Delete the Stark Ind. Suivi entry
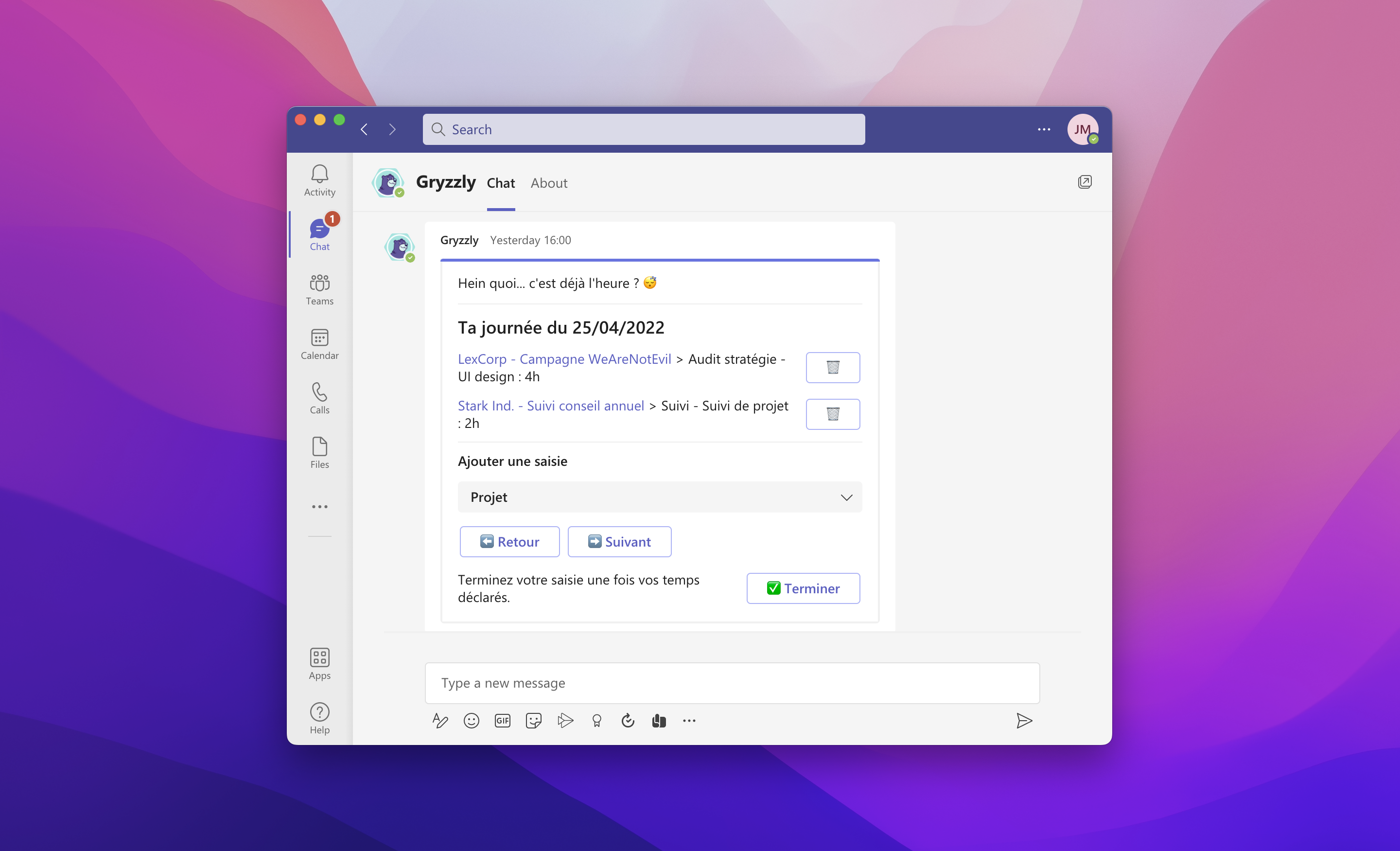Screen dimensions: 1400x851 tap(832, 414)
